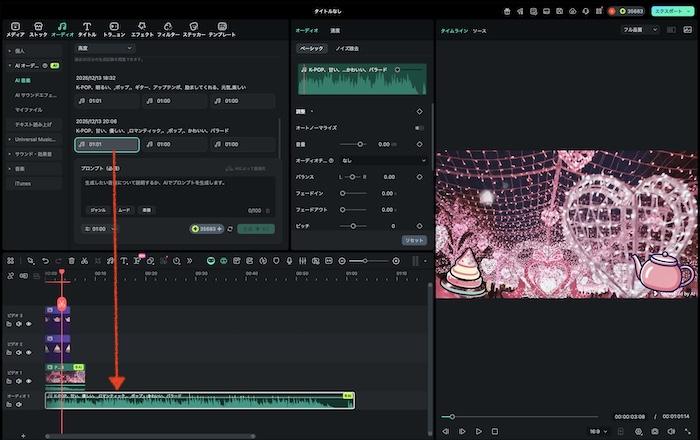Open the メディア (Media) tab
This screenshot has height=440, width=700.
(15, 29)
